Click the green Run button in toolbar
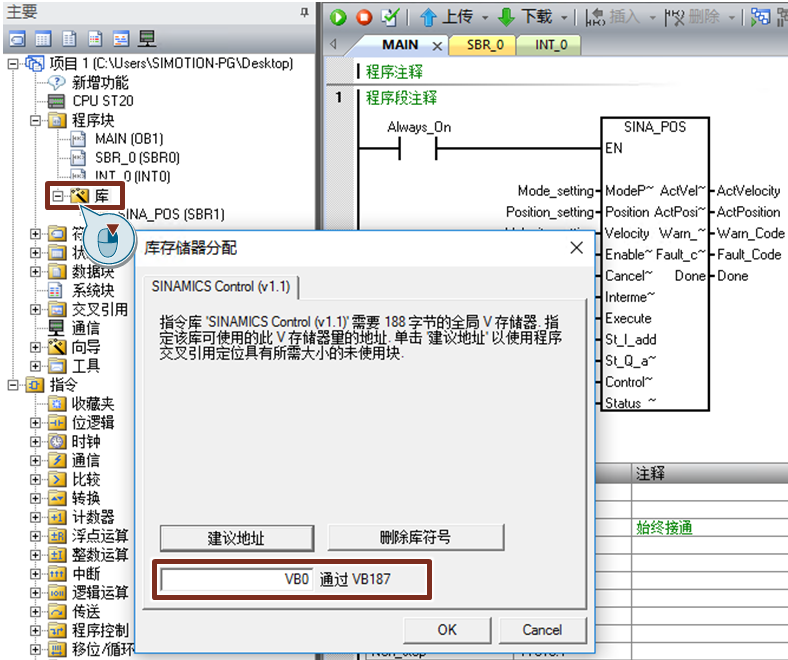 coord(338,18)
